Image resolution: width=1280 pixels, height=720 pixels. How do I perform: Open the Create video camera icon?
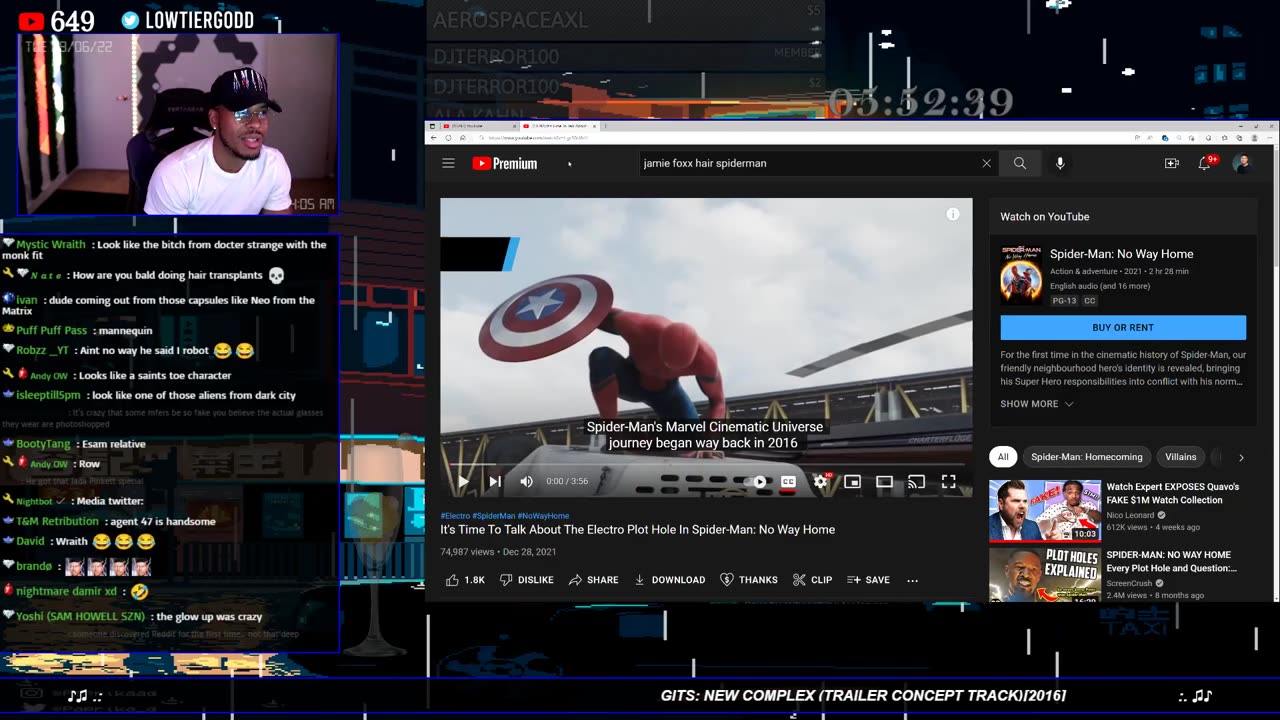coord(1171,163)
